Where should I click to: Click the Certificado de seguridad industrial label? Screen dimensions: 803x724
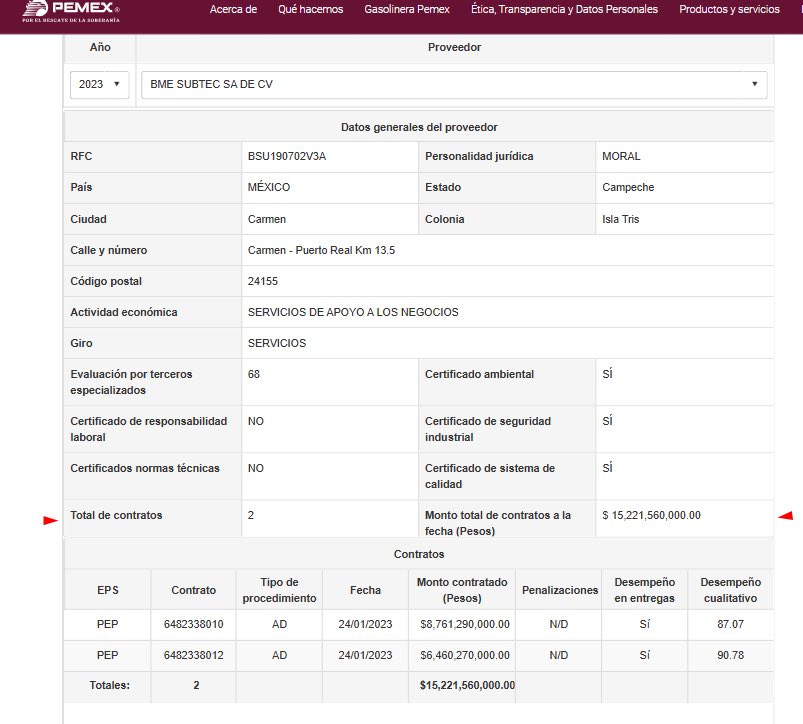488,429
